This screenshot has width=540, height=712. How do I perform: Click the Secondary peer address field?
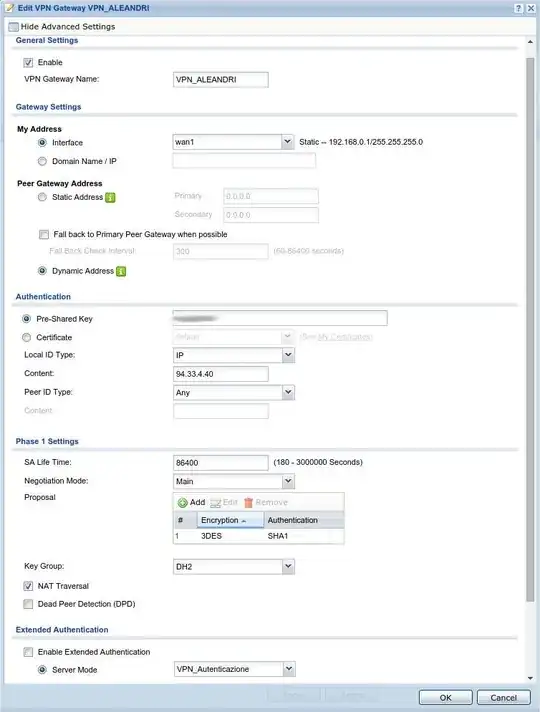pyautogui.click(x=271, y=215)
